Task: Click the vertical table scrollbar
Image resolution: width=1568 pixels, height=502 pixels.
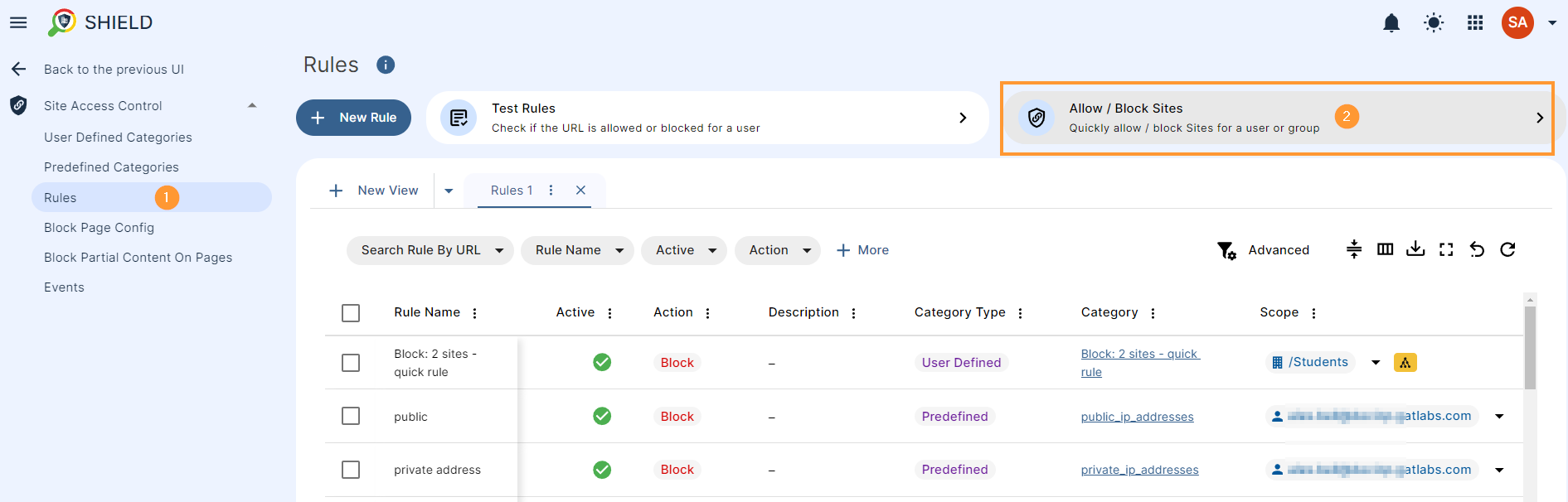Action: point(1531,348)
